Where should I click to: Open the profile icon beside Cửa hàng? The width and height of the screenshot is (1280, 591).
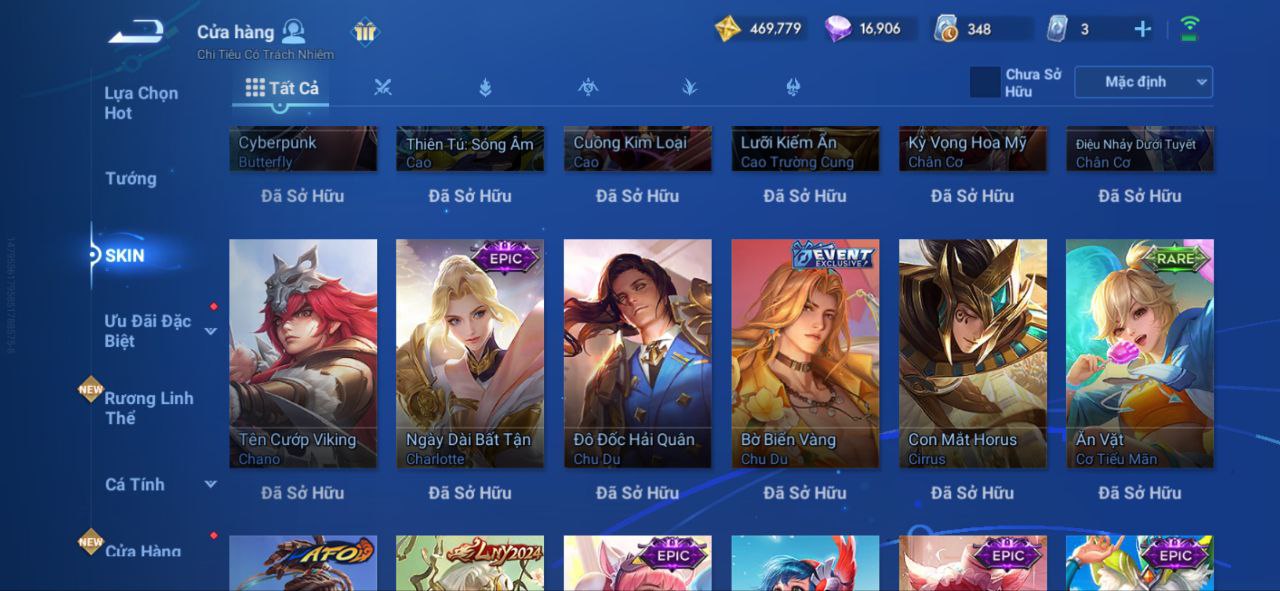[x=294, y=30]
